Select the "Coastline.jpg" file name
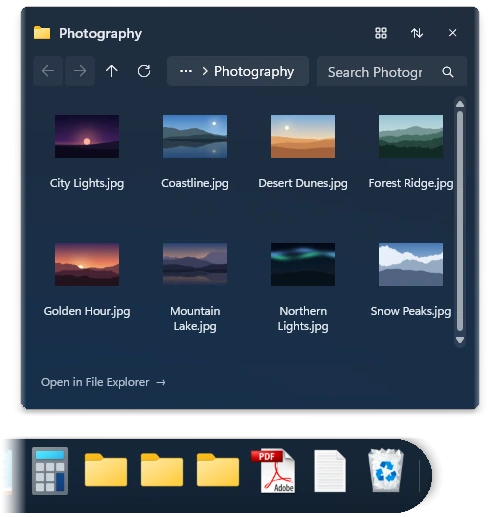 click(195, 183)
